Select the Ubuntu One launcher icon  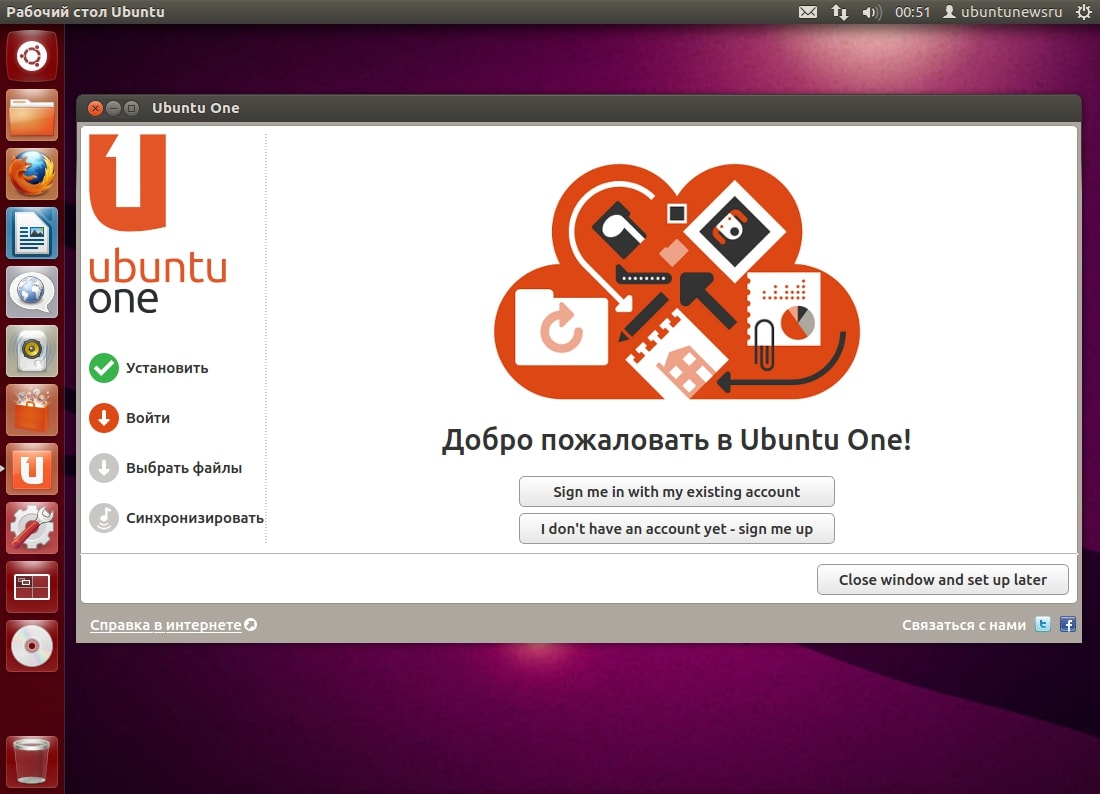coord(32,469)
